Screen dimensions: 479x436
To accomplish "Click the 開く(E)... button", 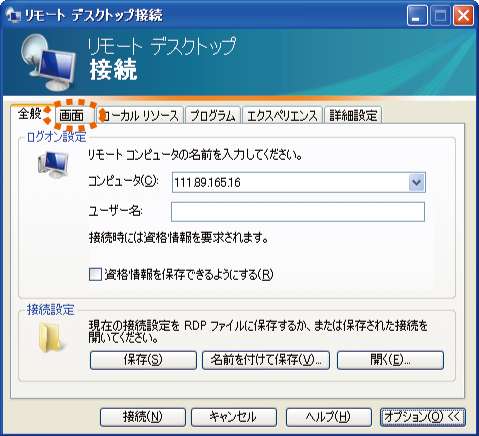I will pyautogui.click(x=390, y=360).
